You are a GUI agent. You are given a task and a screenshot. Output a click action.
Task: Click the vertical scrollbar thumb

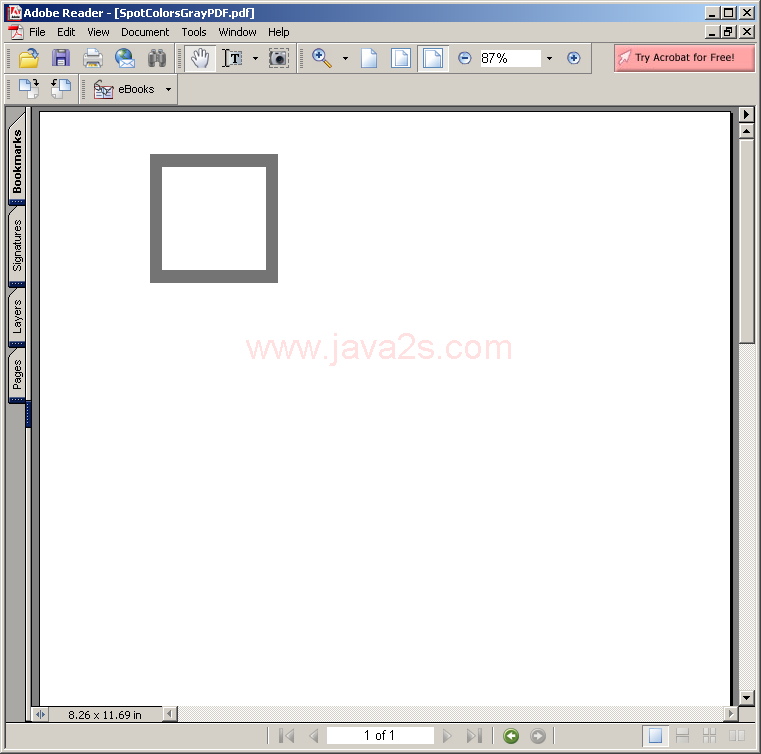click(746, 241)
